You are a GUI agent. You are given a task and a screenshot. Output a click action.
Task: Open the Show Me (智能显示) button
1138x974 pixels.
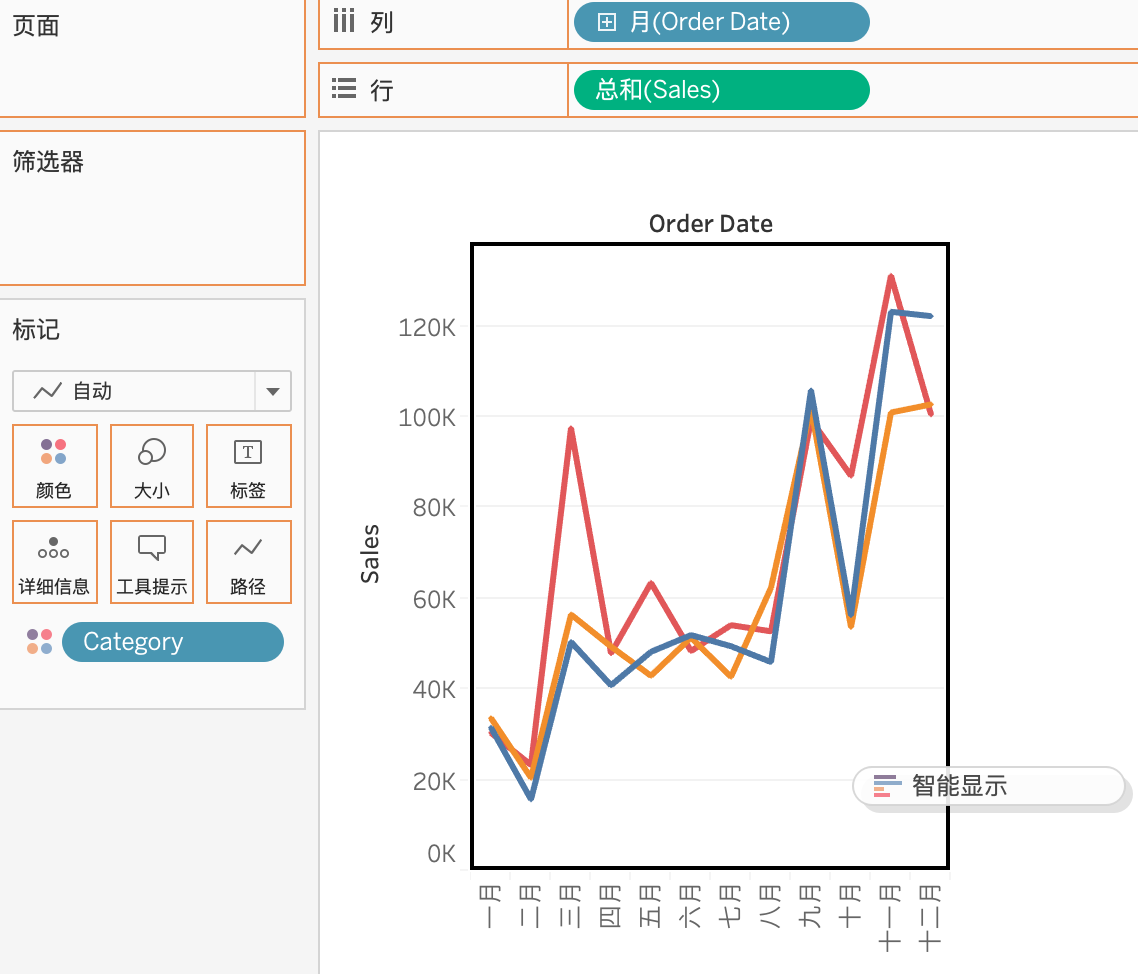coord(988,786)
